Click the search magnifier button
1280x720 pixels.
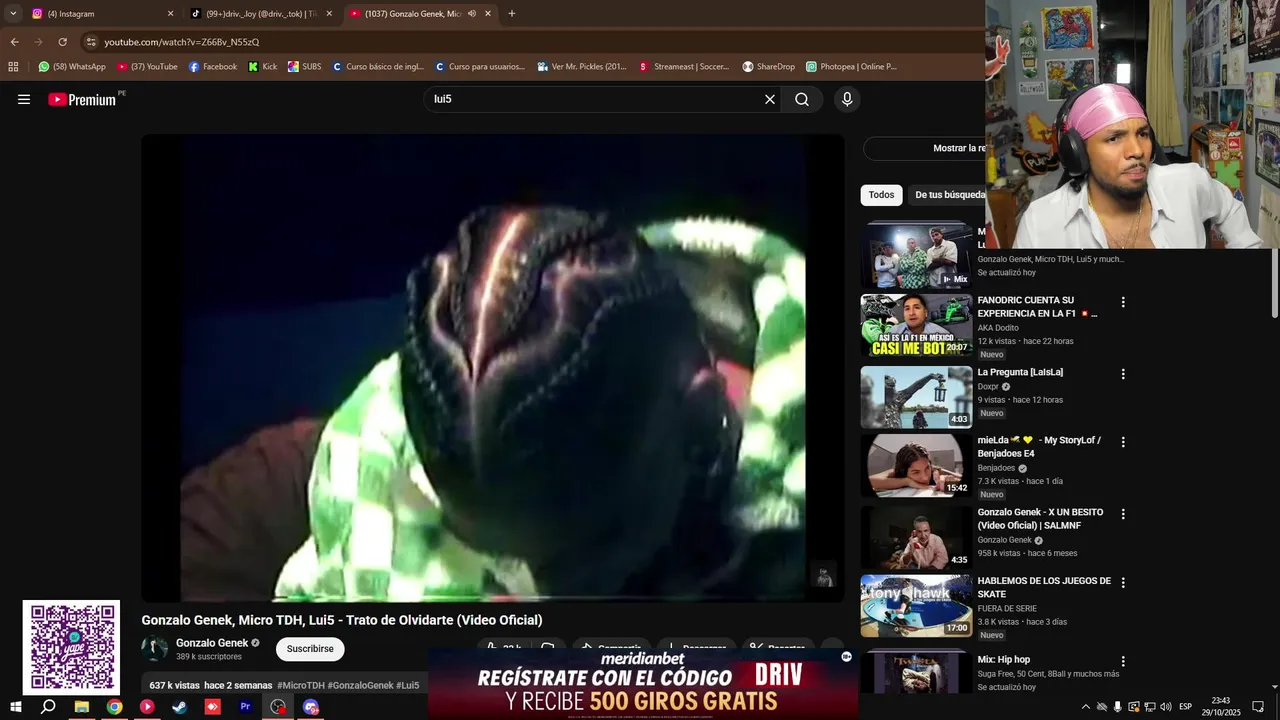(802, 99)
